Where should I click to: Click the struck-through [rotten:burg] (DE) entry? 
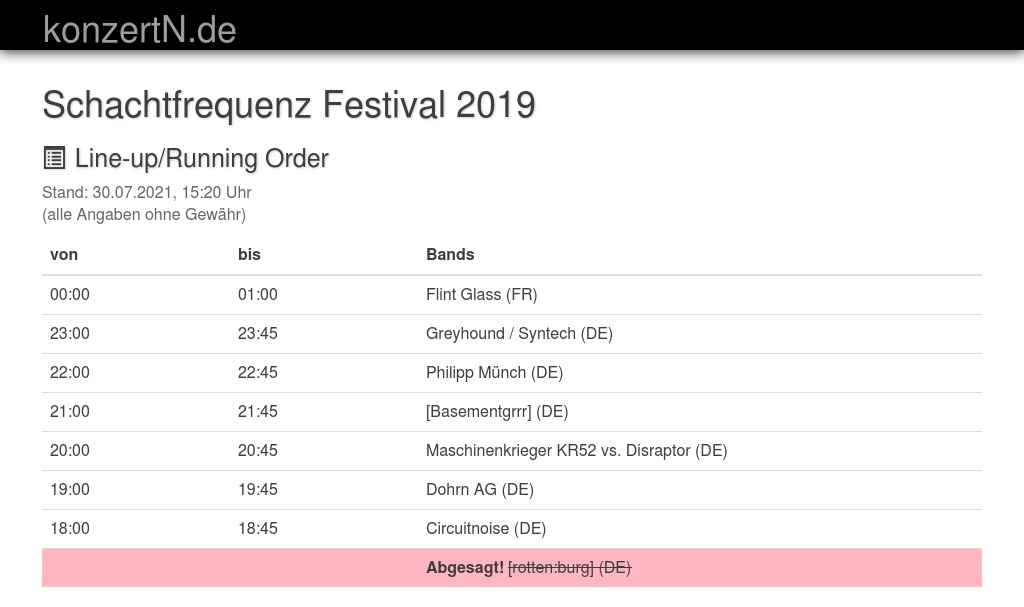click(x=569, y=567)
